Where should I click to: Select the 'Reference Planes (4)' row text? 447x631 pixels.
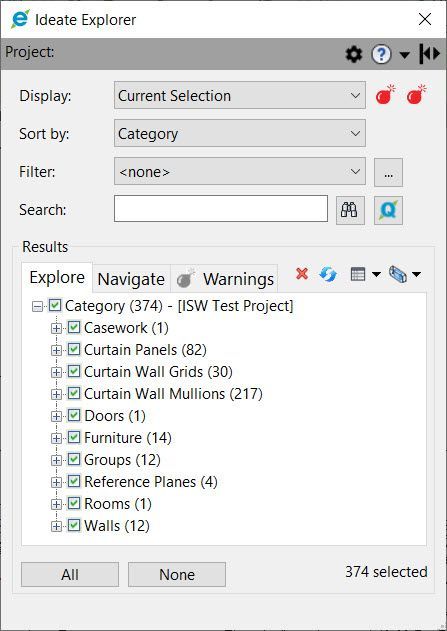pyautogui.click(x=151, y=482)
